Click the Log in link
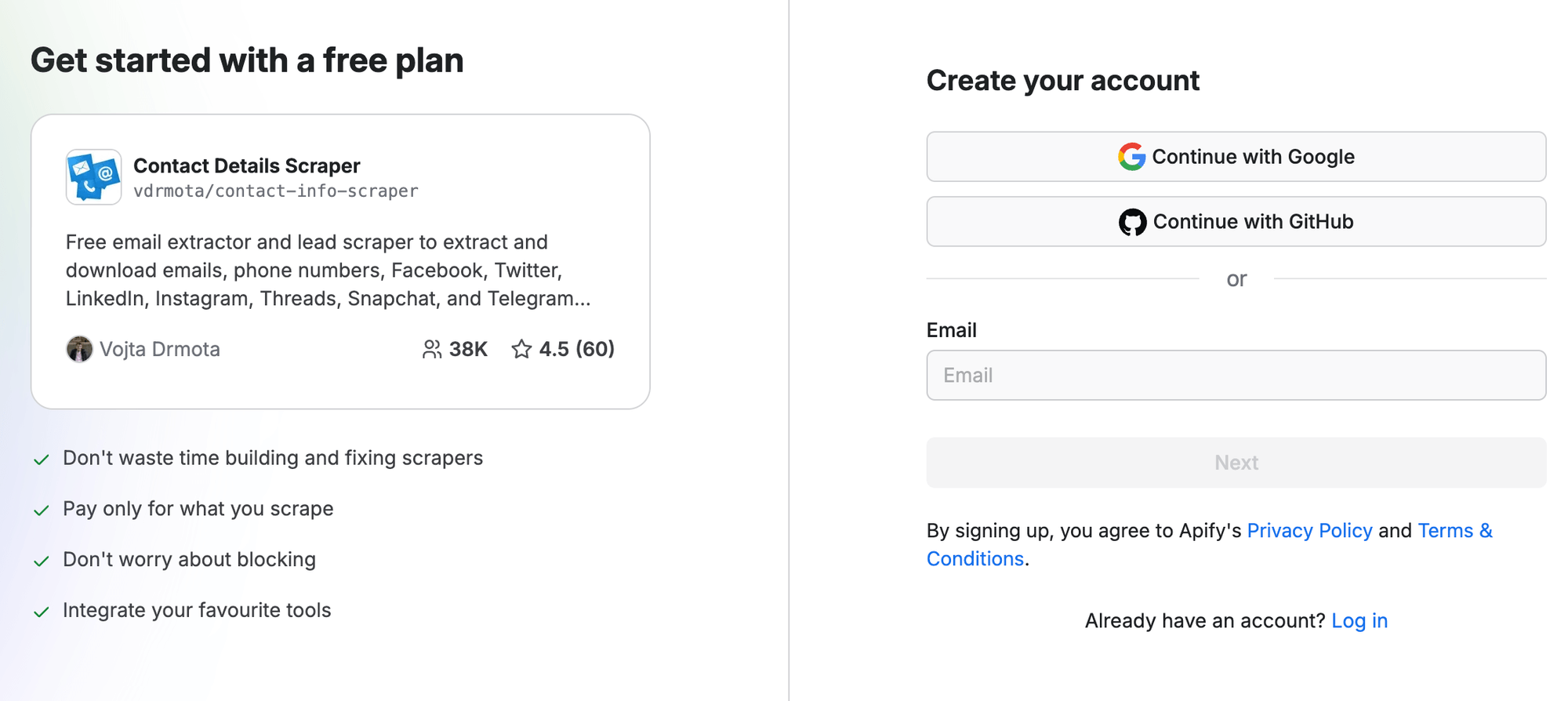The height and width of the screenshot is (701, 1568). (1359, 620)
